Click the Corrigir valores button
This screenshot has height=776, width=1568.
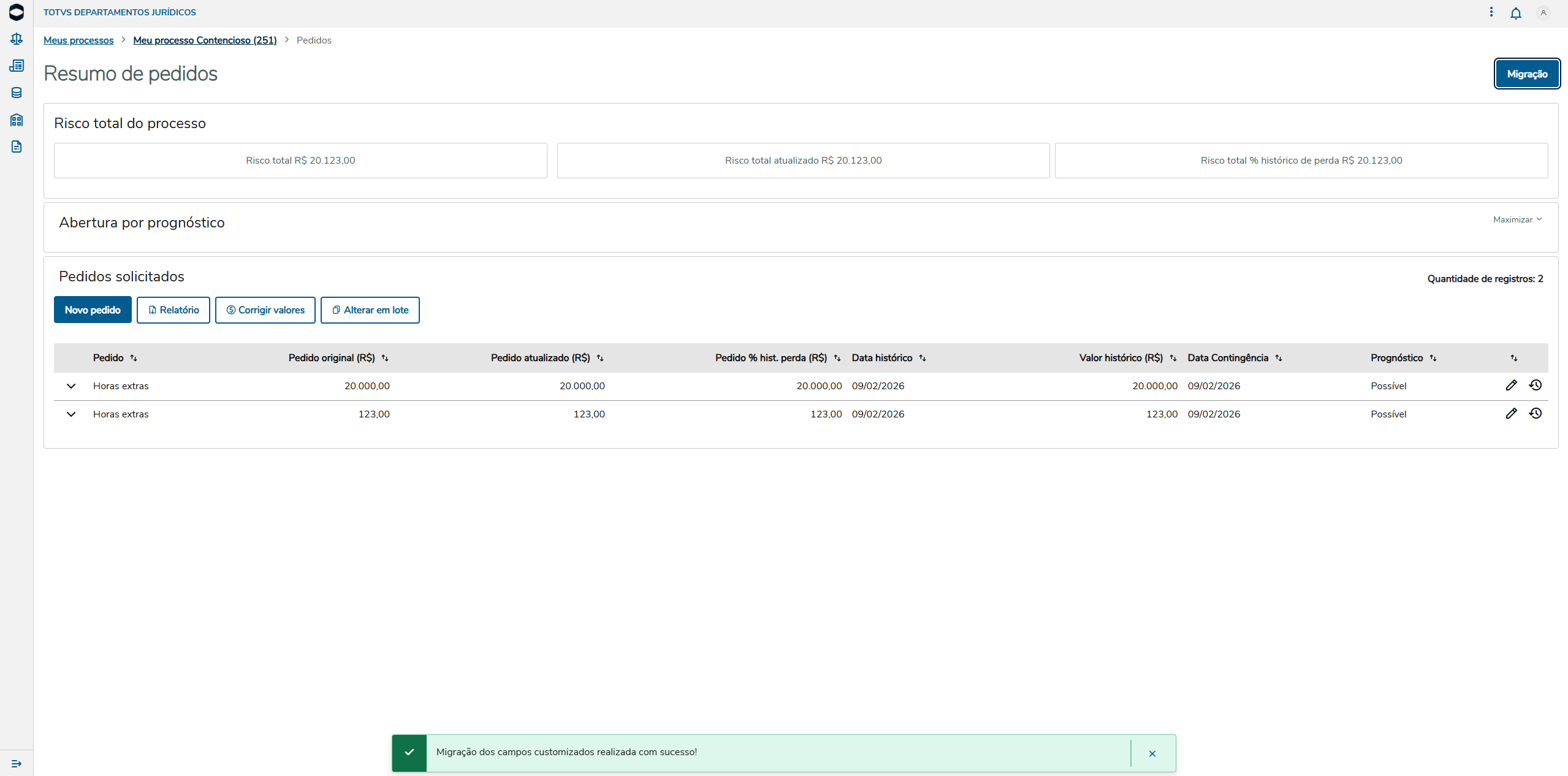pyautogui.click(x=265, y=310)
